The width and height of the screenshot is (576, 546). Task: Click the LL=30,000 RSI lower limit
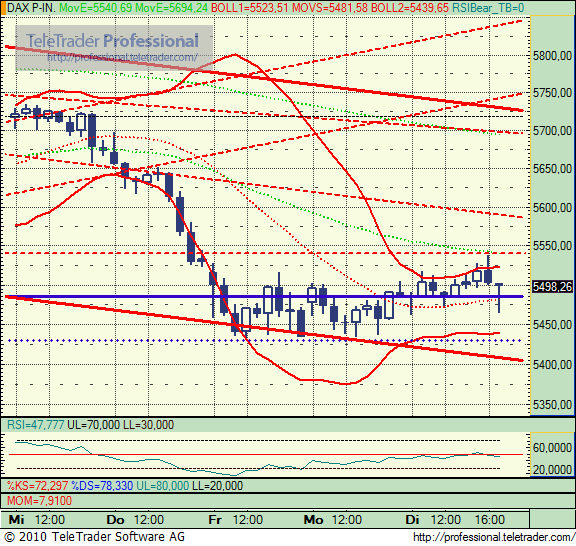pyautogui.click(x=148, y=425)
